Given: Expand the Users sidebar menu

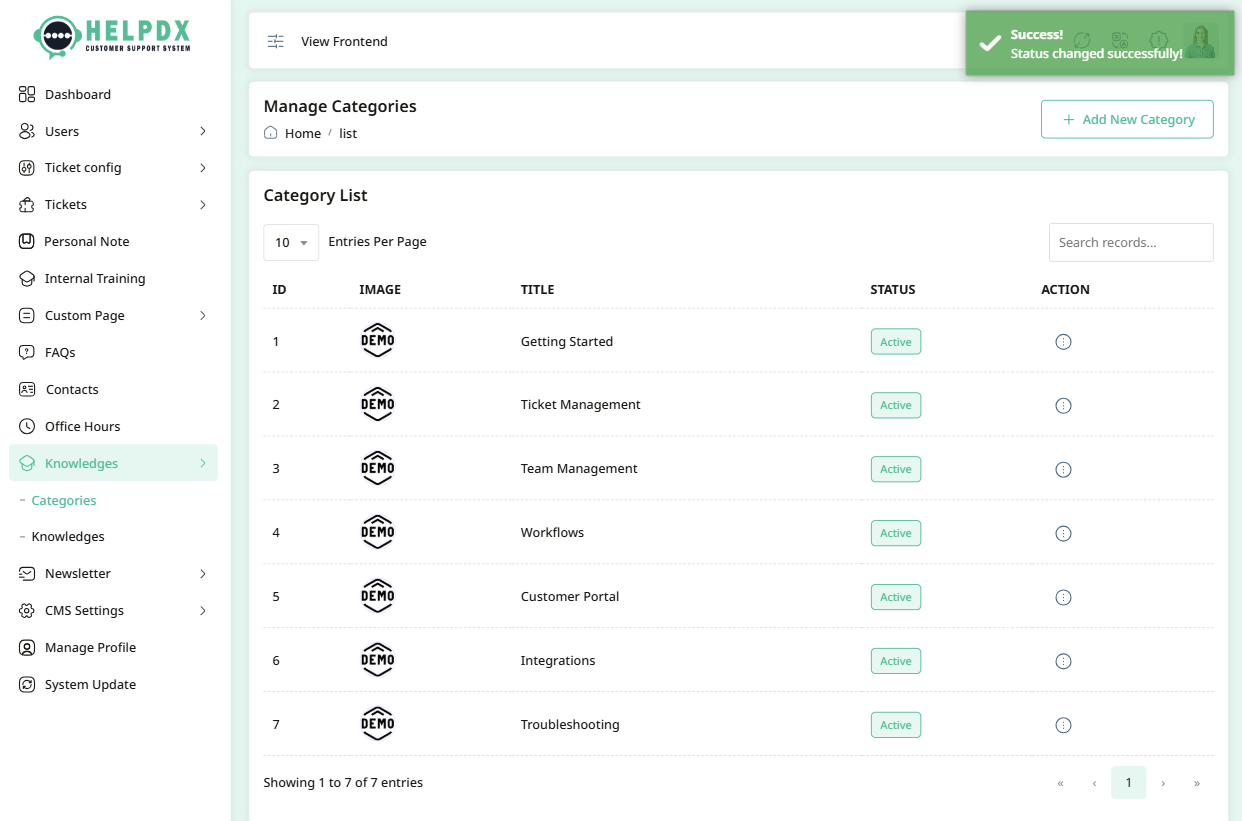Looking at the screenshot, I should click(113, 131).
